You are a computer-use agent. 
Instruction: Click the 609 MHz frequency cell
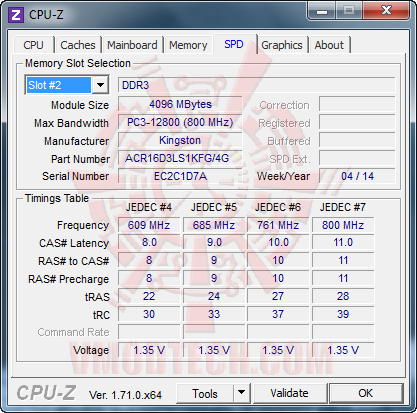click(x=149, y=225)
